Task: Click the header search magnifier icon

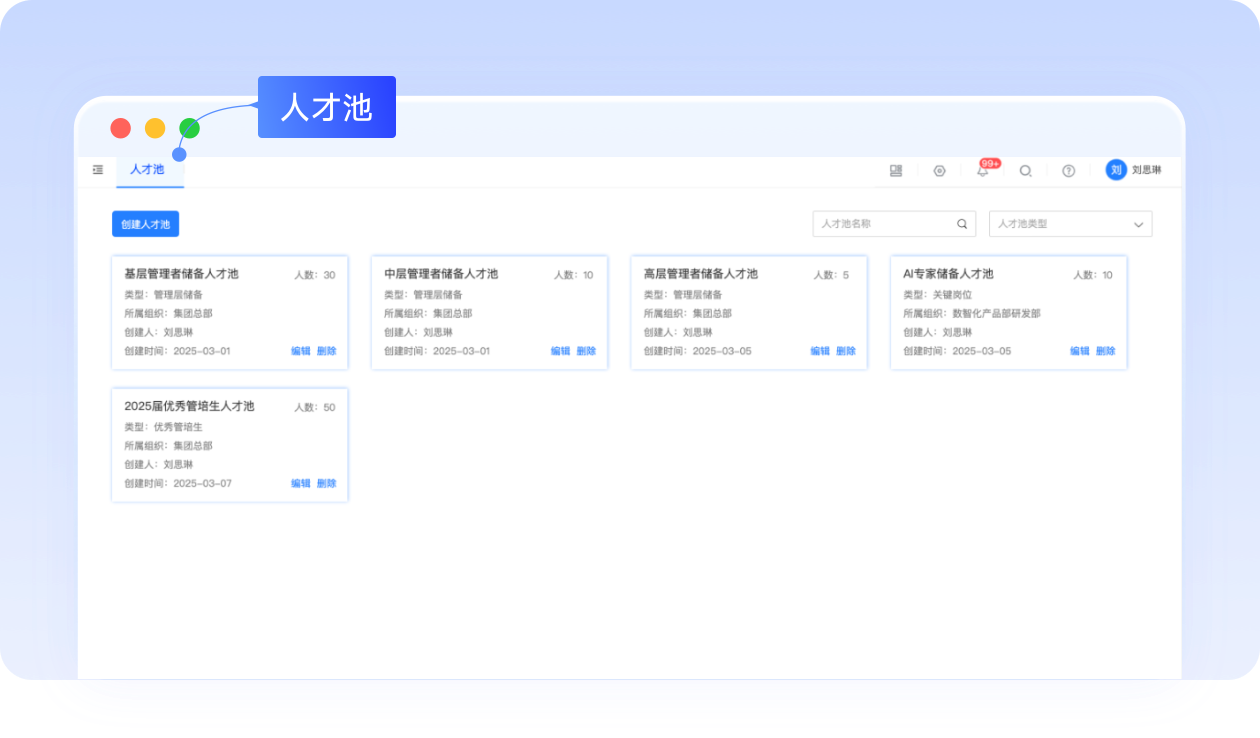Action: (1025, 171)
